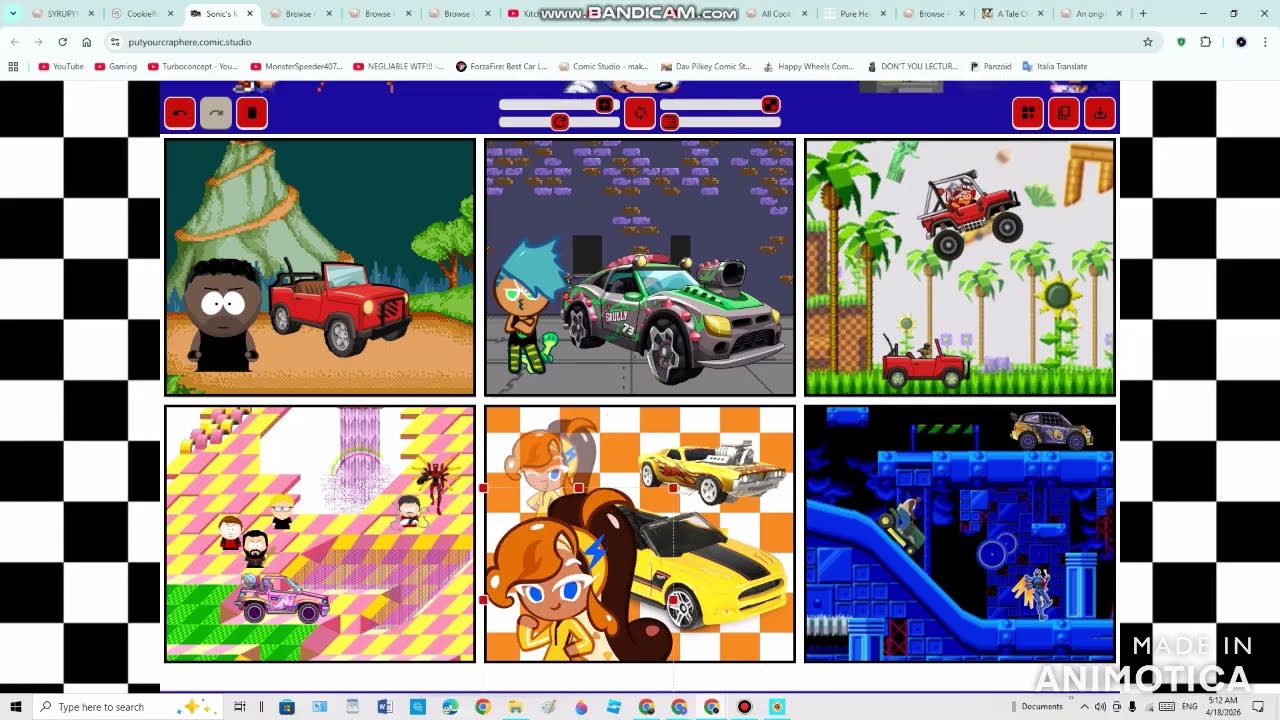Open the MonsterSpeeder407 bookmark
This screenshot has height=720, width=1280.
coord(296,66)
